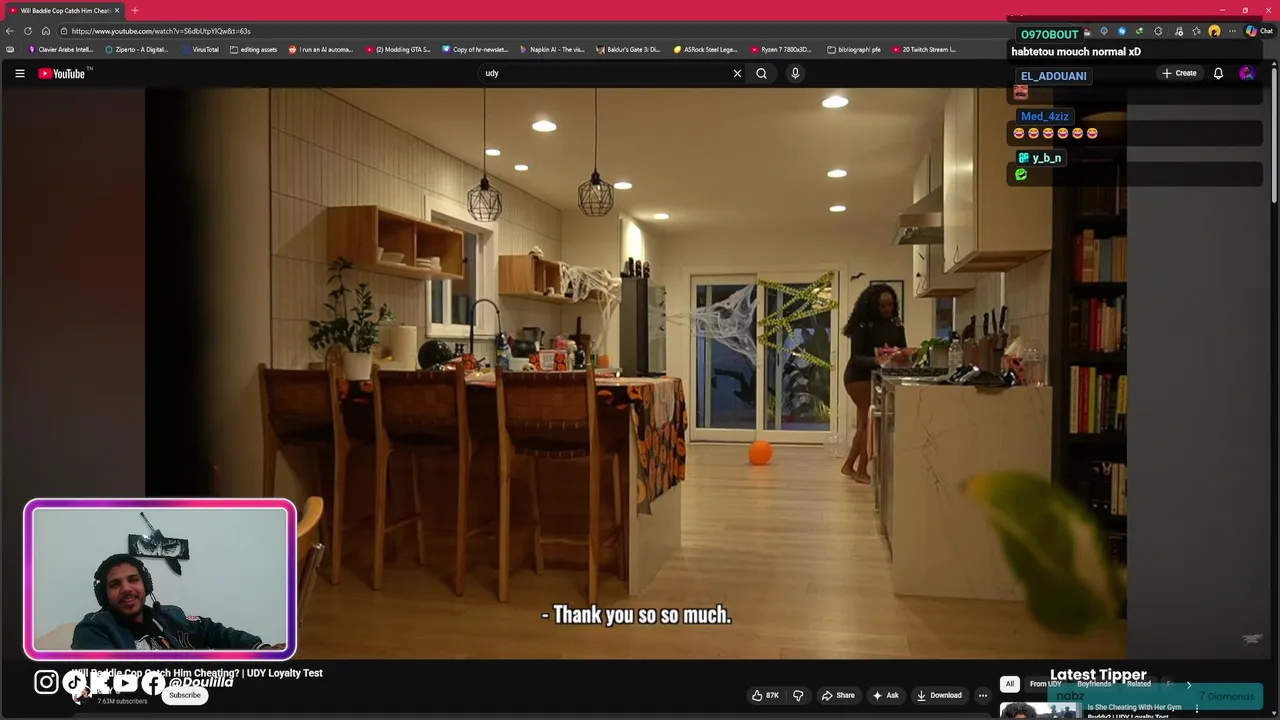Open more video actions ellipsis menu
Screen dimensions: 1280x720
pos(983,695)
